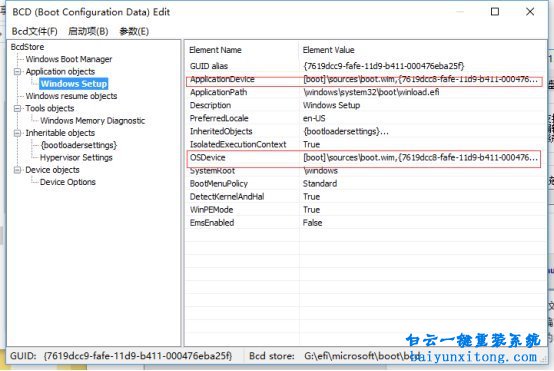Viewport: 554px width, 371px height.
Task: Collapse the Tools objects node
Action: click(x=17, y=108)
